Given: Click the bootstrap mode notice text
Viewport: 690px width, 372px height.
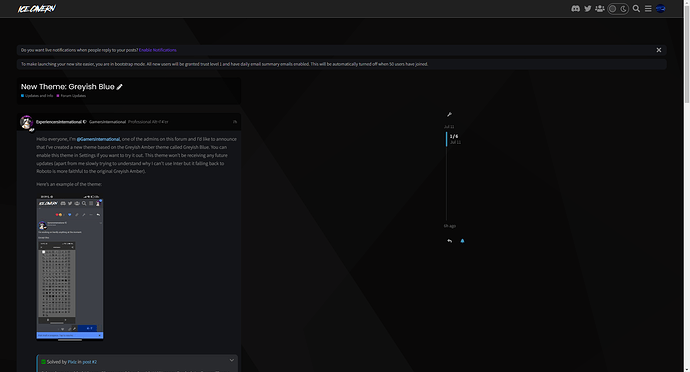Looking at the screenshot, I should click(224, 64).
